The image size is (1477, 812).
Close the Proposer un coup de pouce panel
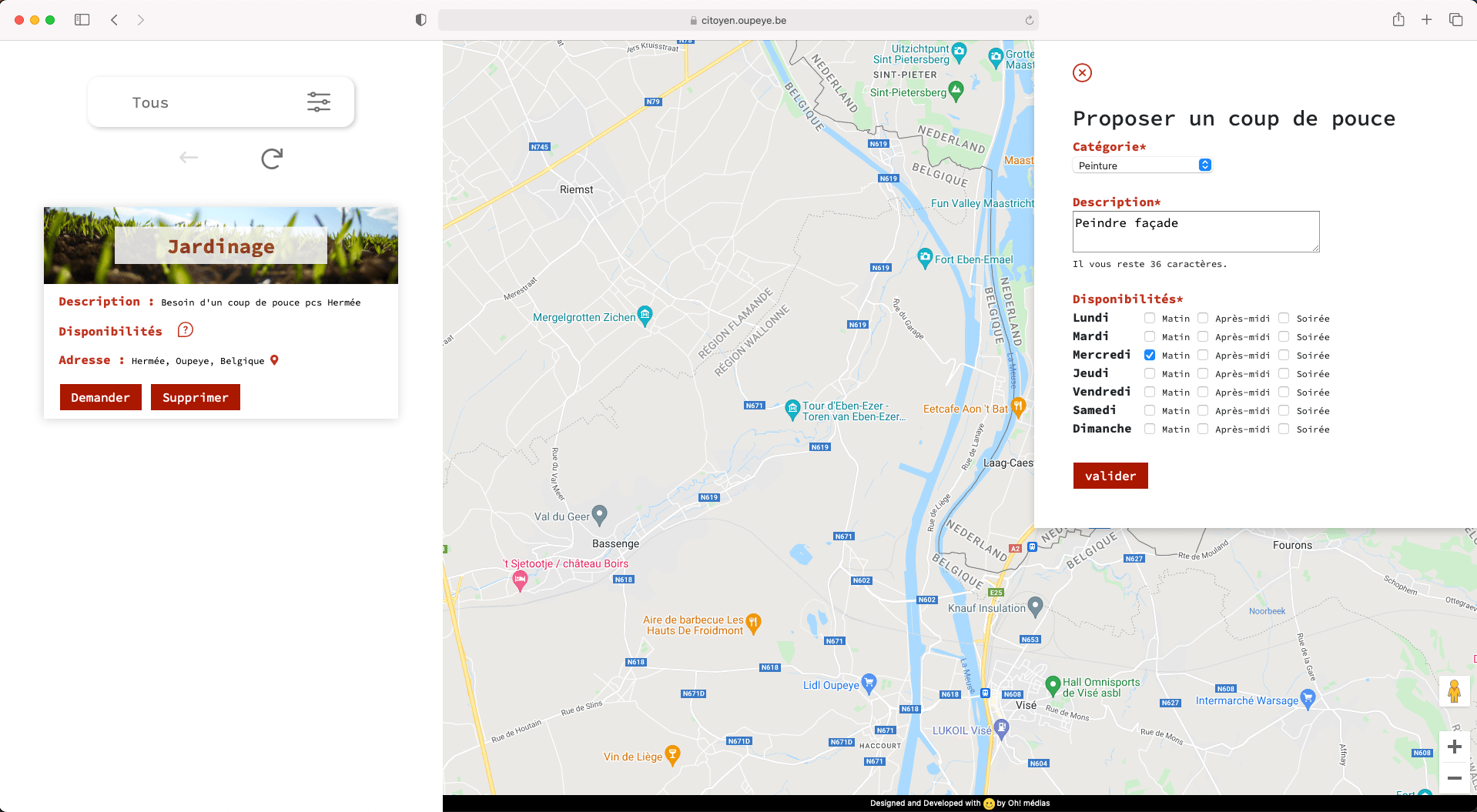1082,72
